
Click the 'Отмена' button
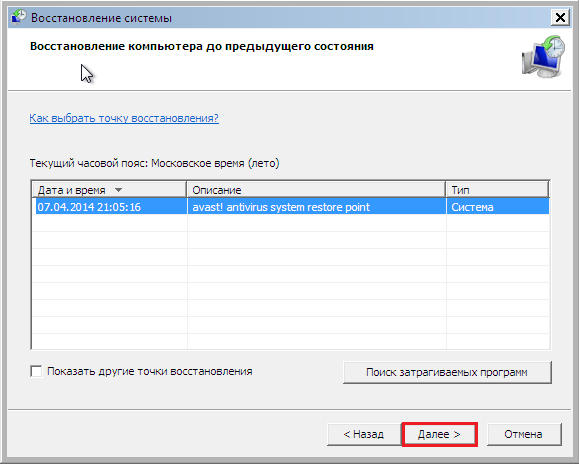pyautogui.click(x=524, y=434)
